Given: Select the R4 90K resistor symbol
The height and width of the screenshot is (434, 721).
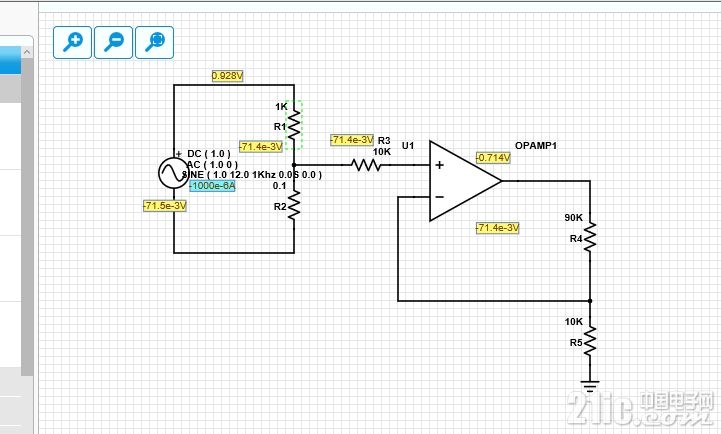Looking at the screenshot, I should click(590, 238).
